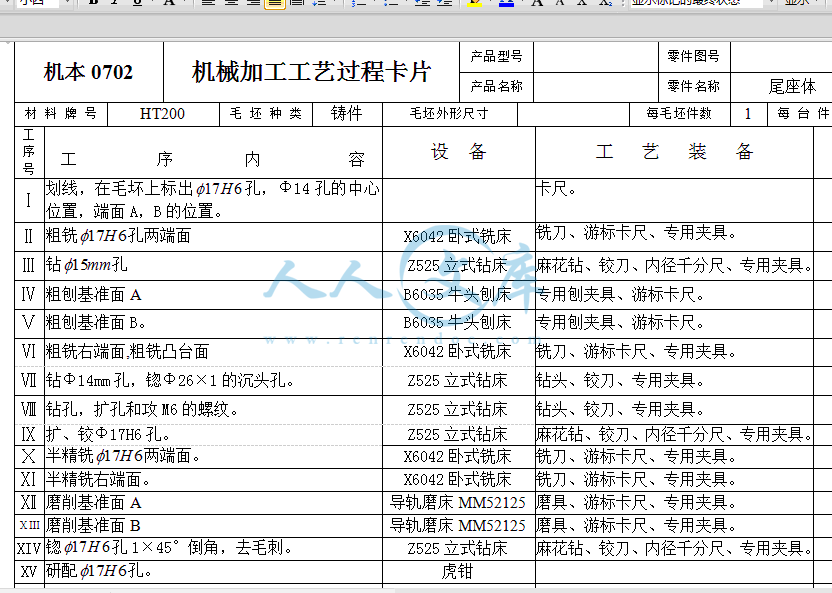
Task: Click '粗刨基准面 A' in row Ⅳ
Action: click(x=93, y=294)
